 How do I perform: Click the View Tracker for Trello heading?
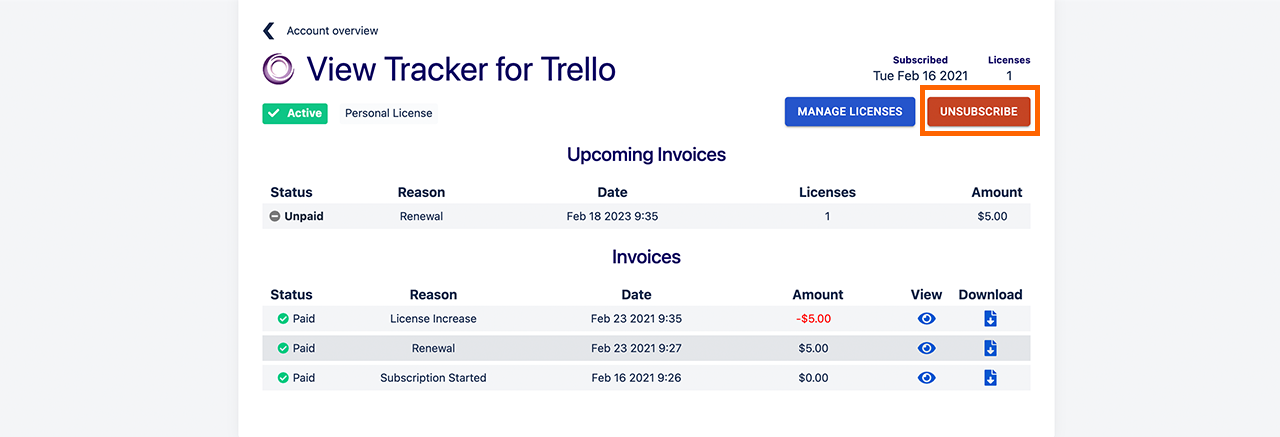point(461,69)
